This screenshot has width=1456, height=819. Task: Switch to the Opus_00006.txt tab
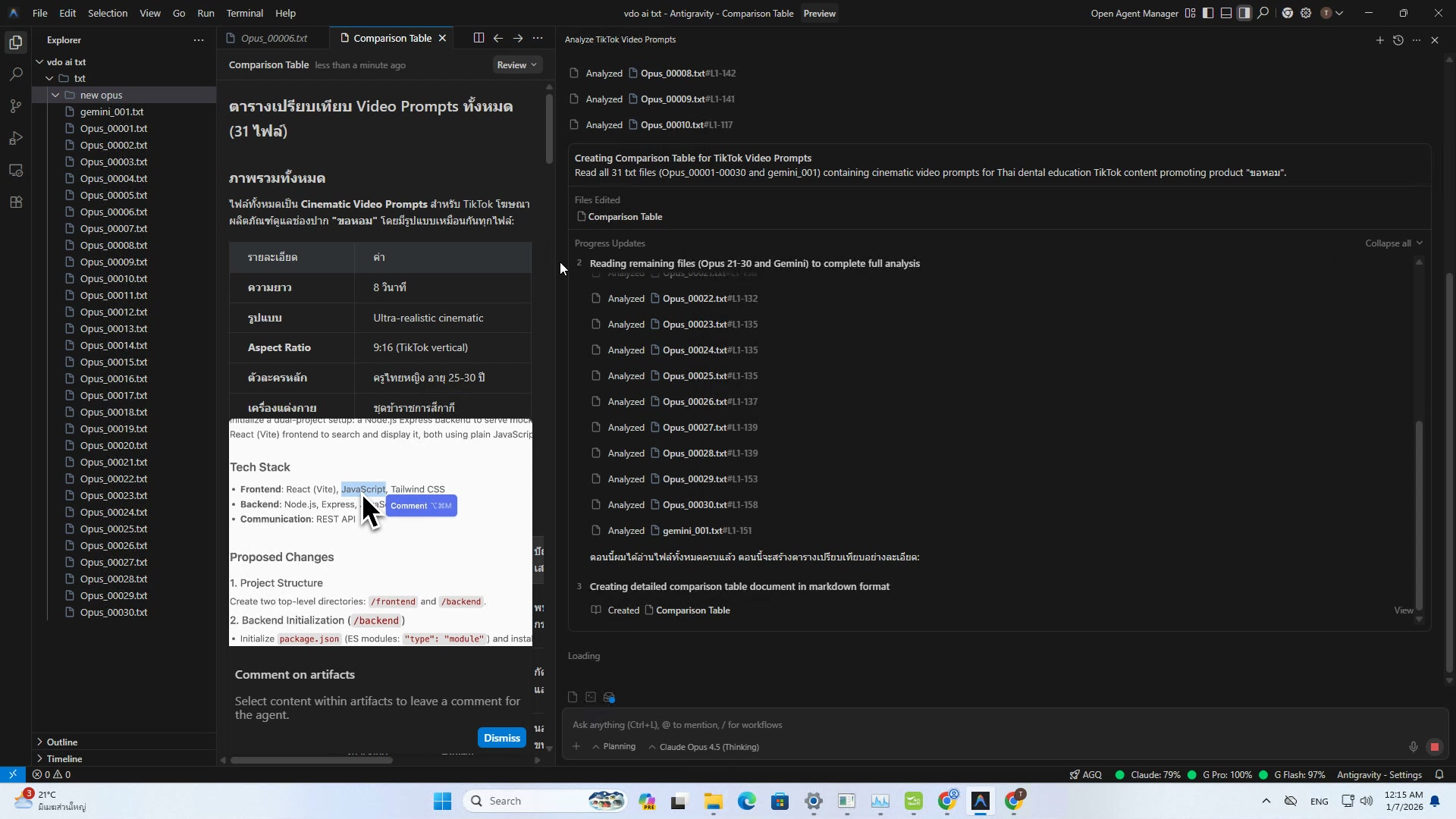[274, 38]
